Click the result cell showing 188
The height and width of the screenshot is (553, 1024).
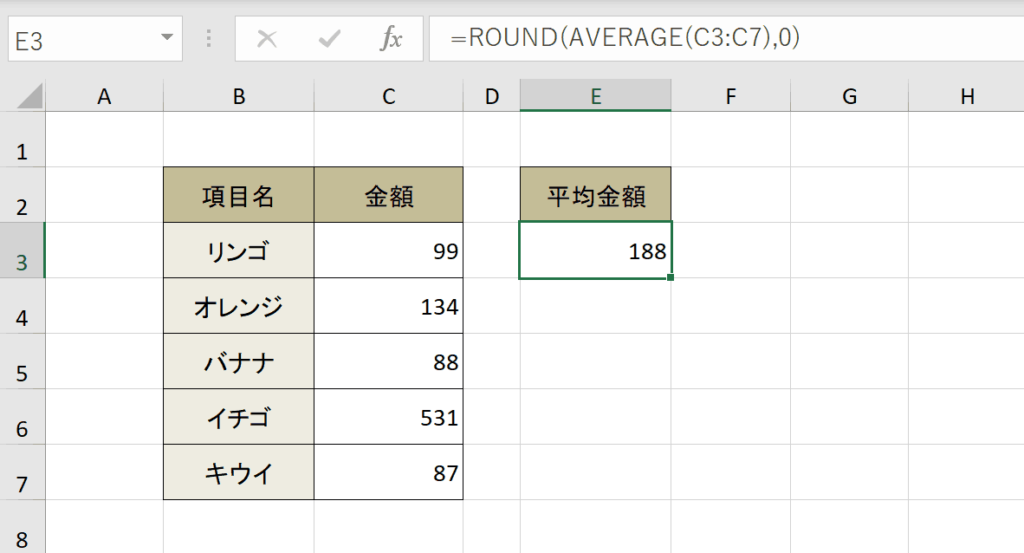pyautogui.click(x=596, y=250)
